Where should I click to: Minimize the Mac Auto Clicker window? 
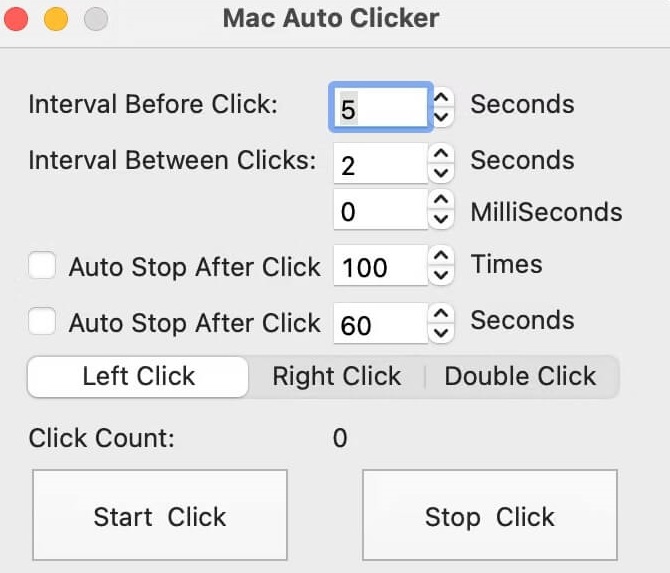tap(56, 19)
